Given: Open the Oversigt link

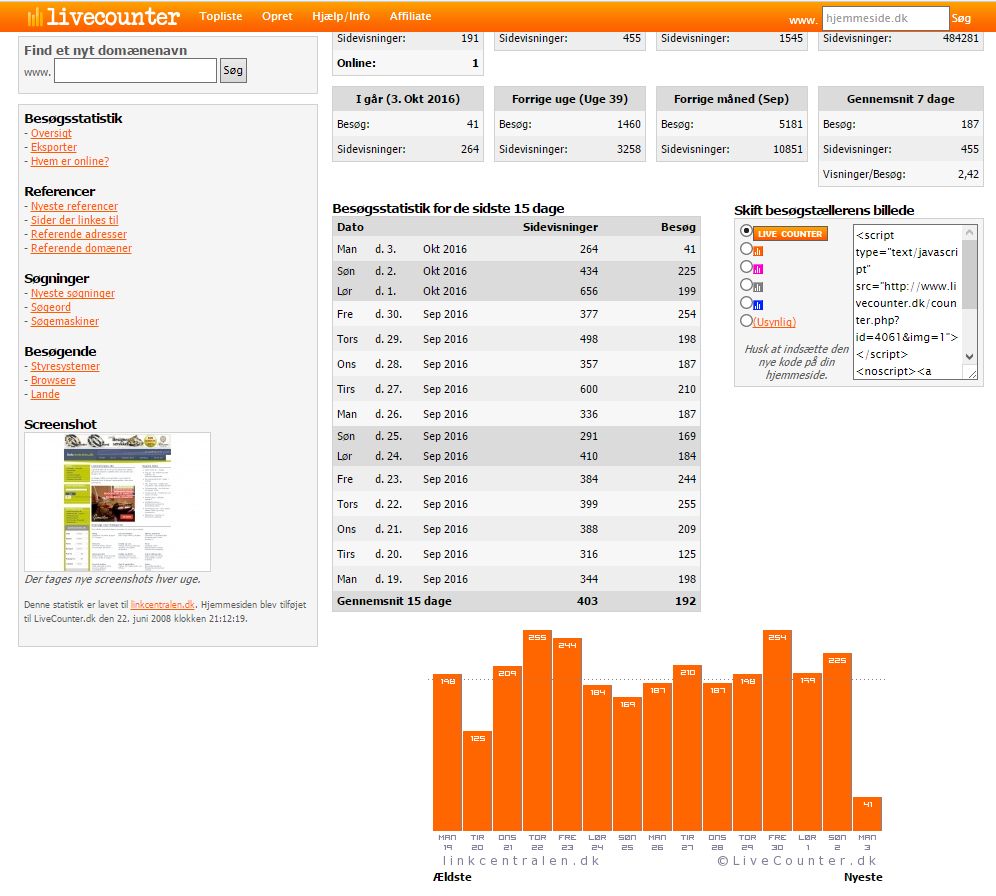Looking at the screenshot, I should pos(51,133).
